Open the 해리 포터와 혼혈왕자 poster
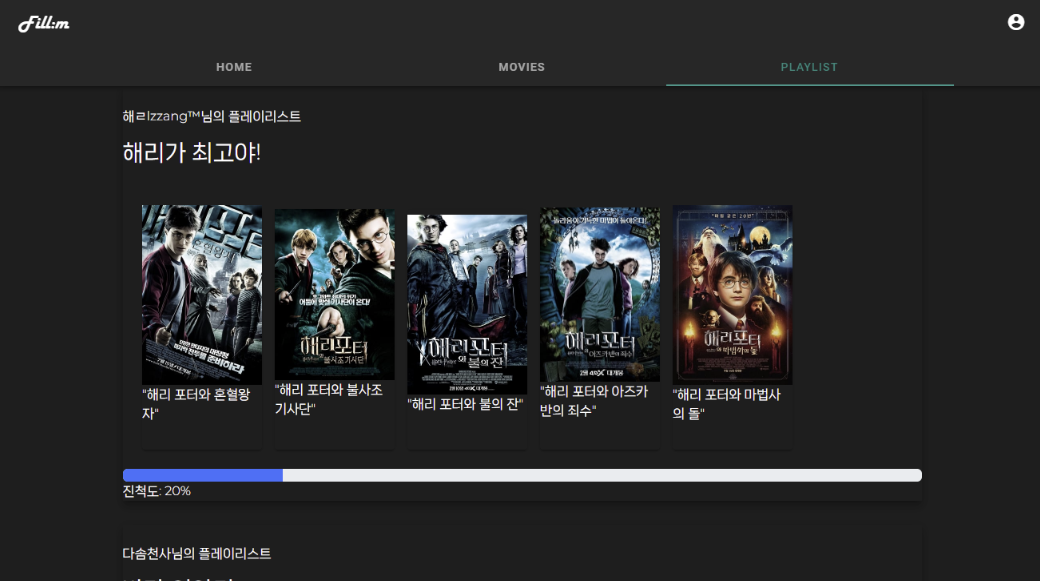 pos(202,294)
